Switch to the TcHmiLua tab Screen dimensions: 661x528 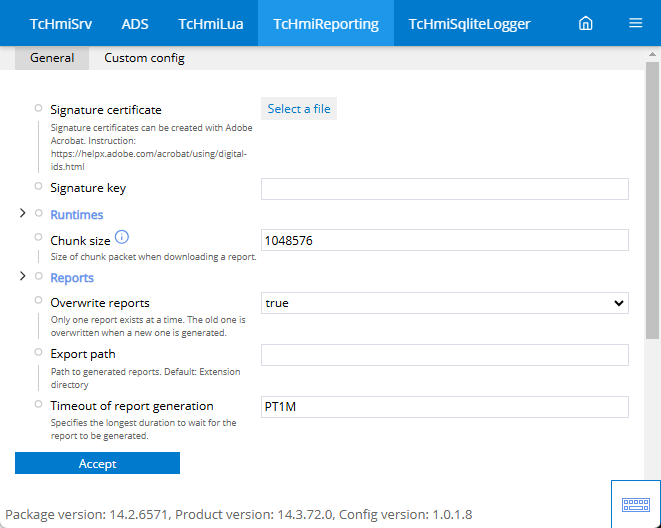pyautogui.click(x=210, y=24)
